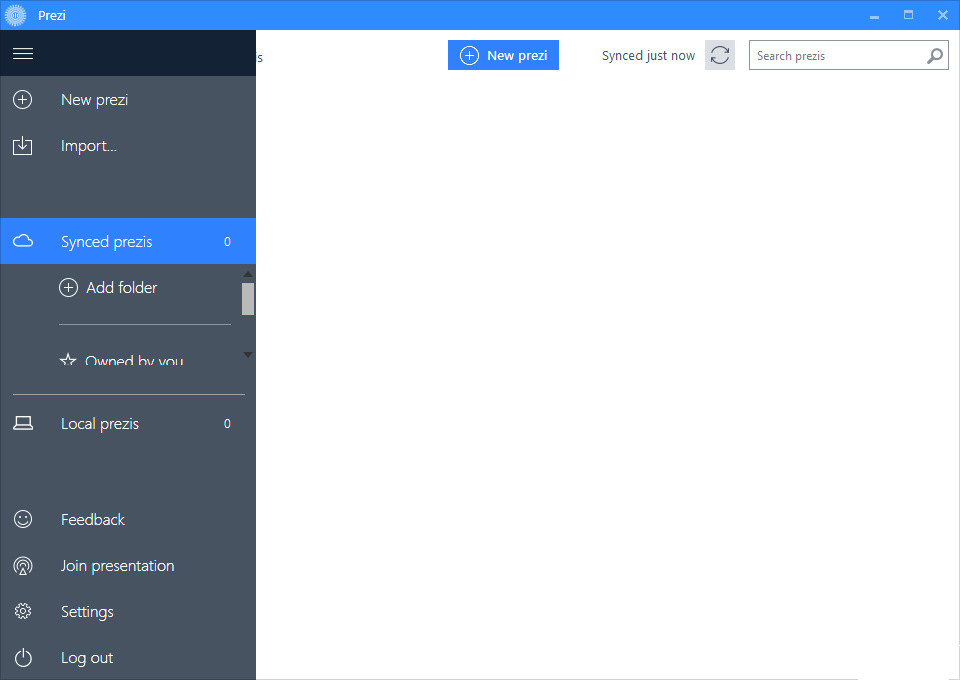Click the New prezi plus icon in sidebar
Viewport: 960px width, 680px height.
pos(23,100)
